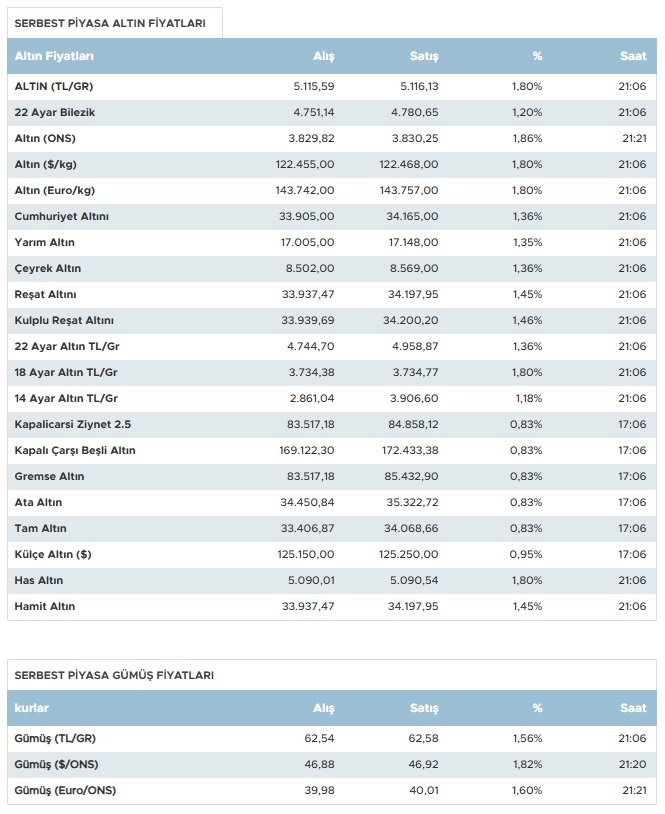This screenshot has width=665, height=814.
Task: Click the Gremse Altın row
Action: click(49, 476)
